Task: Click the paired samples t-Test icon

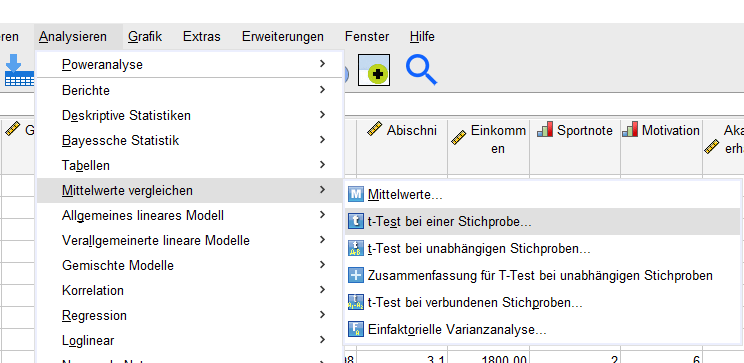Action: pos(355,302)
